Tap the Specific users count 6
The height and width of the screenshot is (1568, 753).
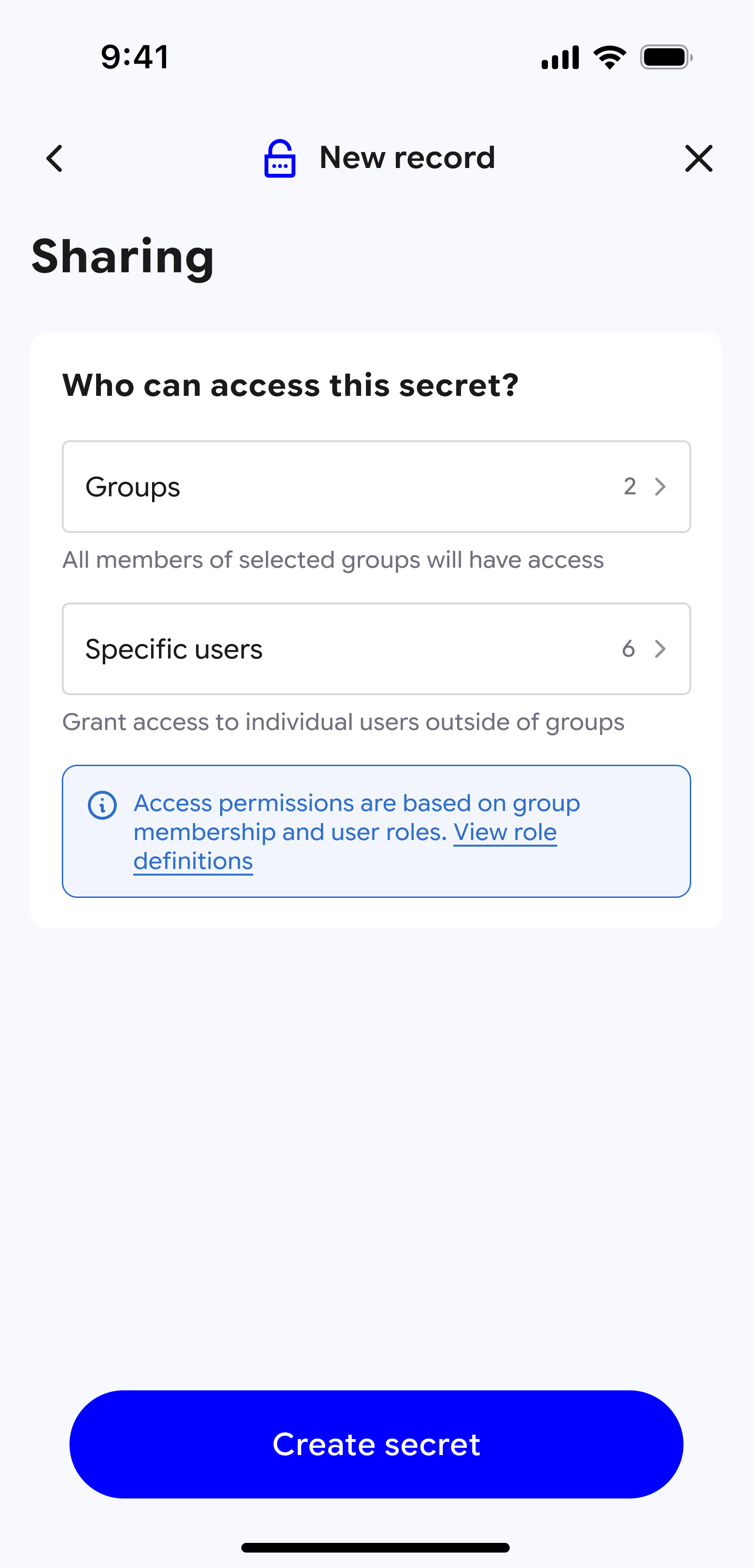coord(628,648)
